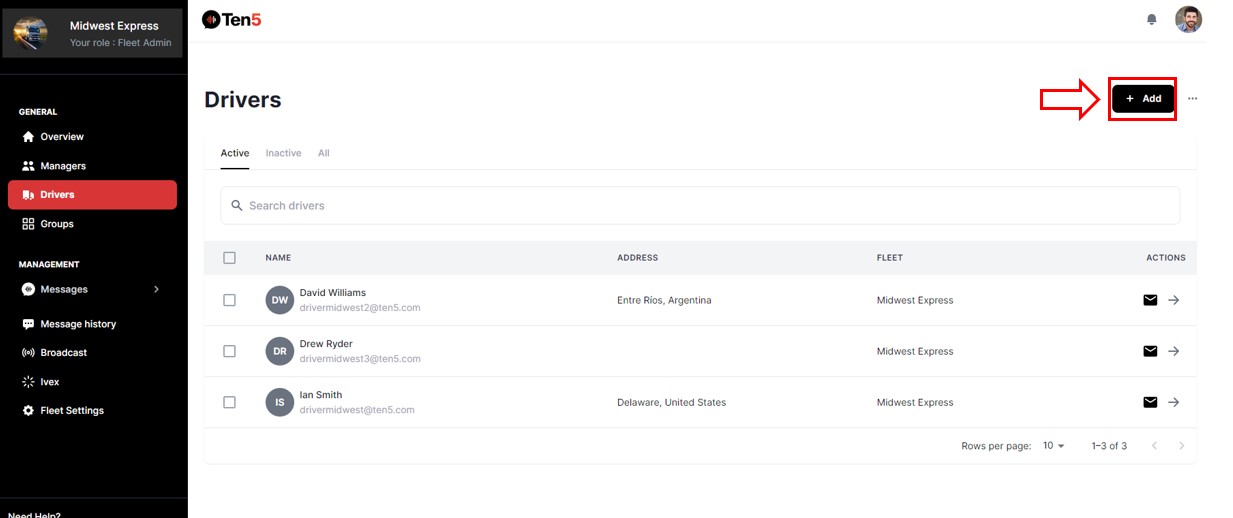The height and width of the screenshot is (518, 1233).
Task: Click the Ten5 logo
Action: pyautogui.click(x=231, y=19)
